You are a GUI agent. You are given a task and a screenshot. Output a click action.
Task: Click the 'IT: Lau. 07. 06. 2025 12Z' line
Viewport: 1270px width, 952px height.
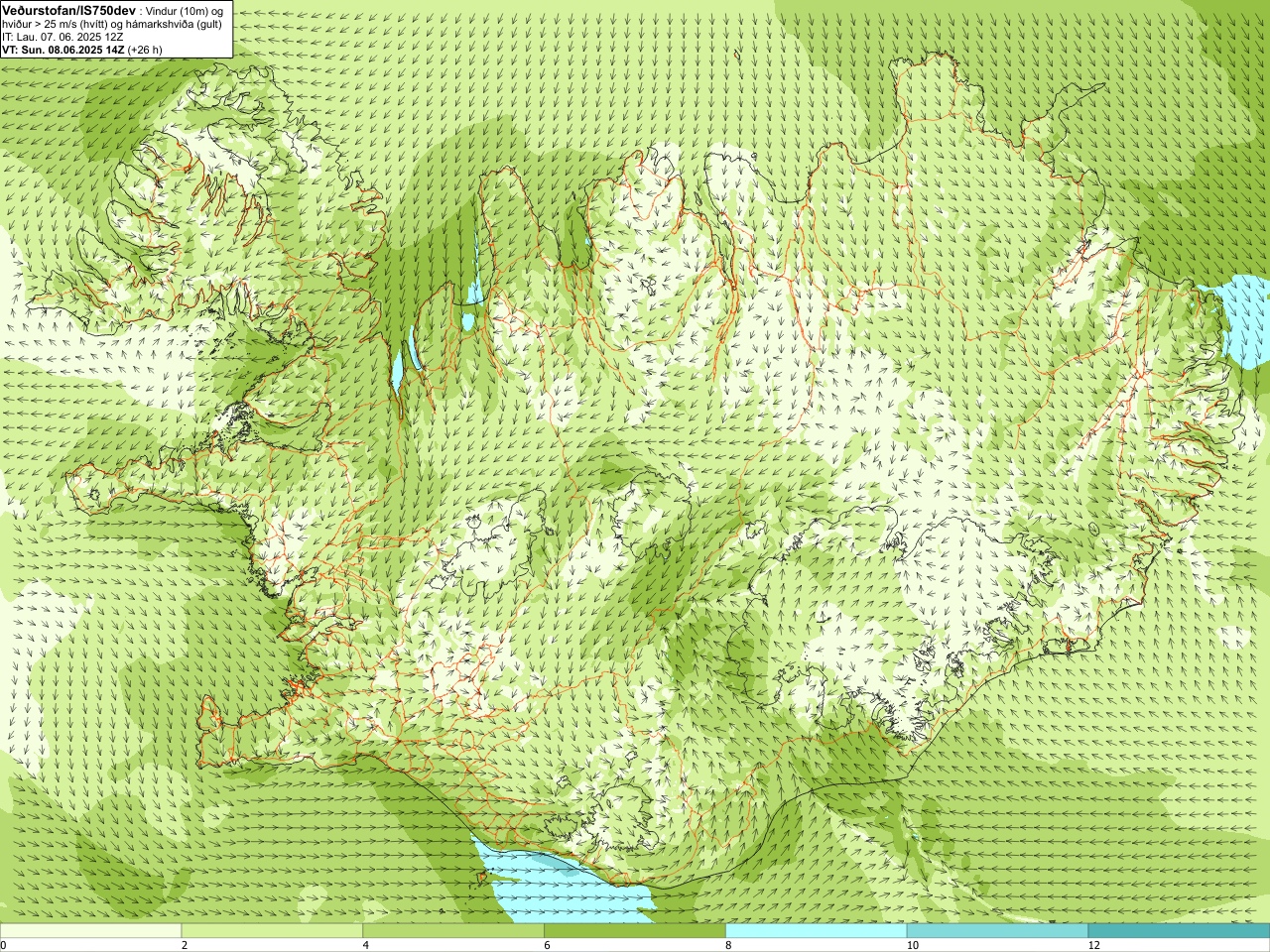[x=63, y=37]
